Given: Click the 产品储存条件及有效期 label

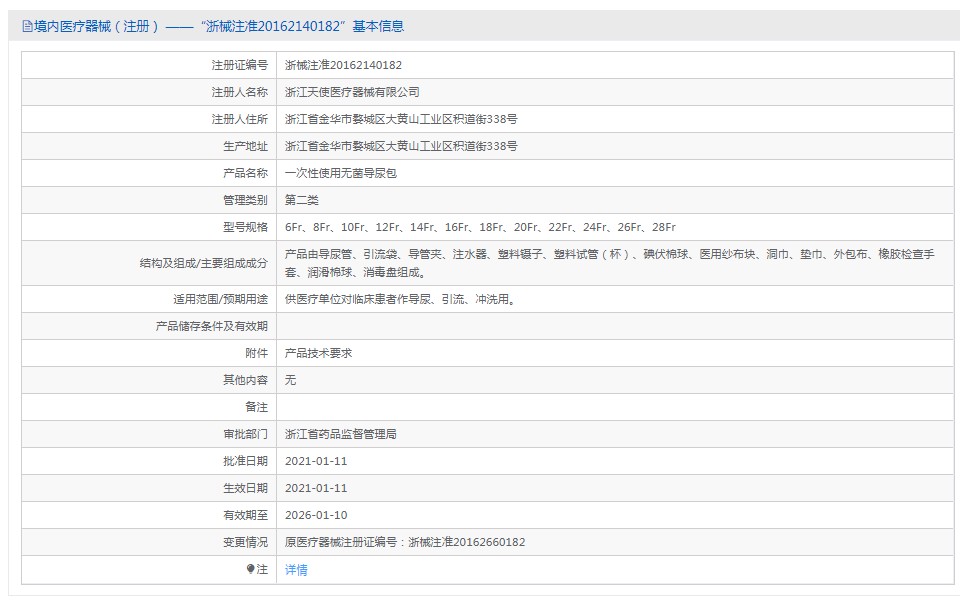Looking at the screenshot, I should pyautogui.click(x=212, y=326).
